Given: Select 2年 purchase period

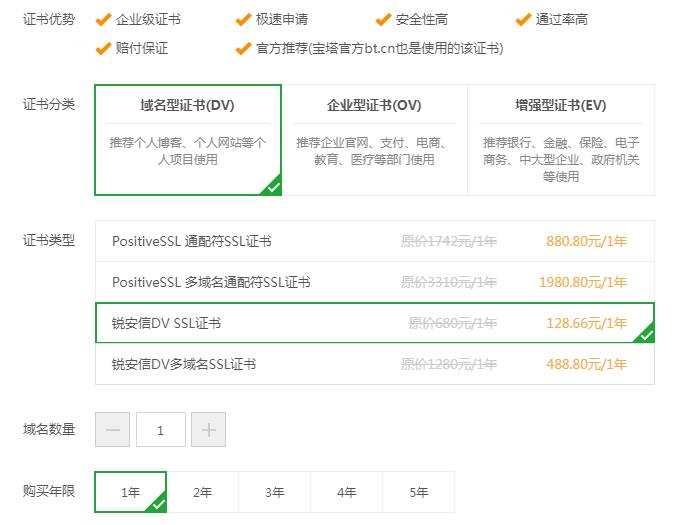Looking at the screenshot, I should tap(203, 492).
